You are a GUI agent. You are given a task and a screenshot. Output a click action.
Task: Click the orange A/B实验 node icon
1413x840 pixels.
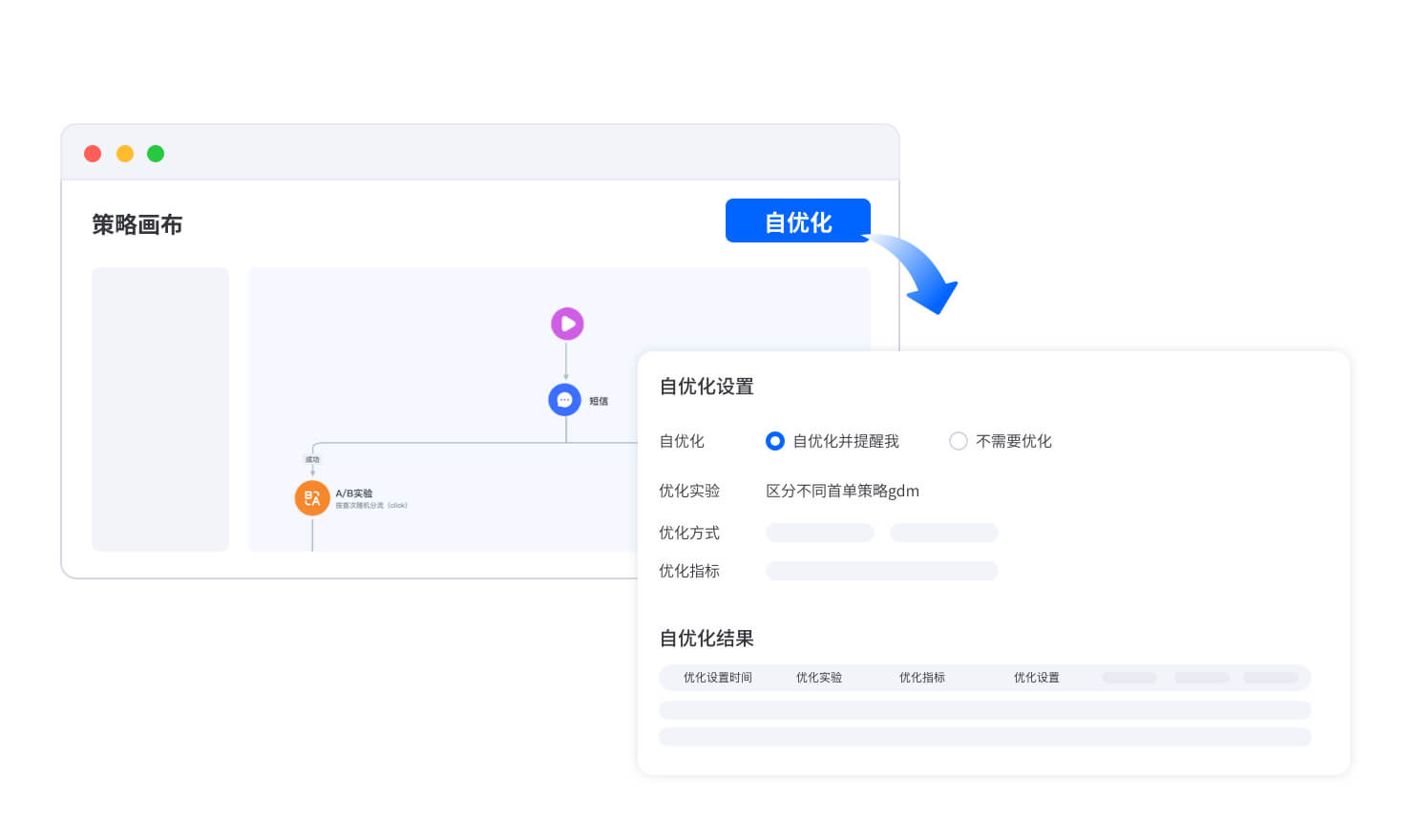312,498
